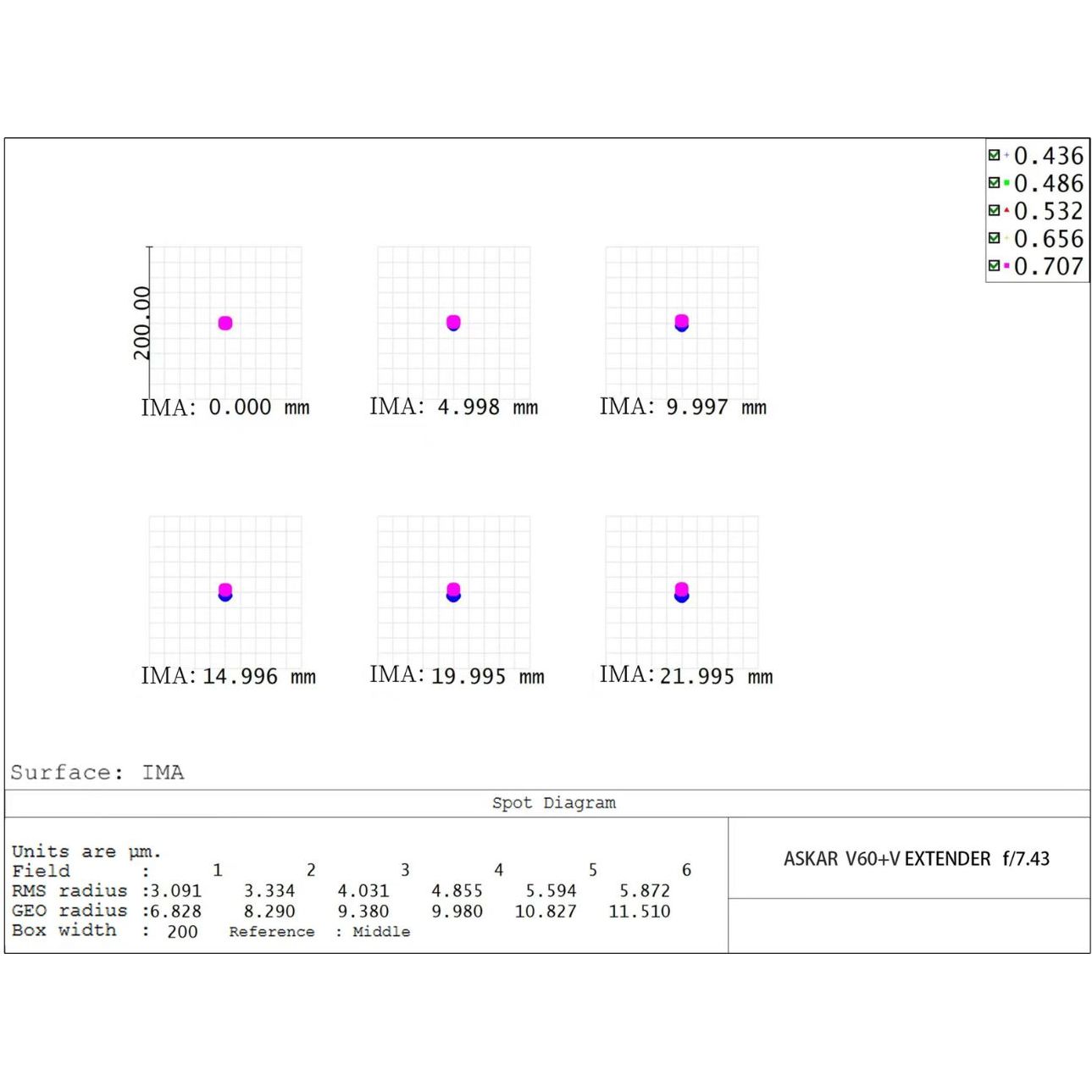
Task: Select the spot in the IMA 14.996 mm plot
Action: pos(225,591)
